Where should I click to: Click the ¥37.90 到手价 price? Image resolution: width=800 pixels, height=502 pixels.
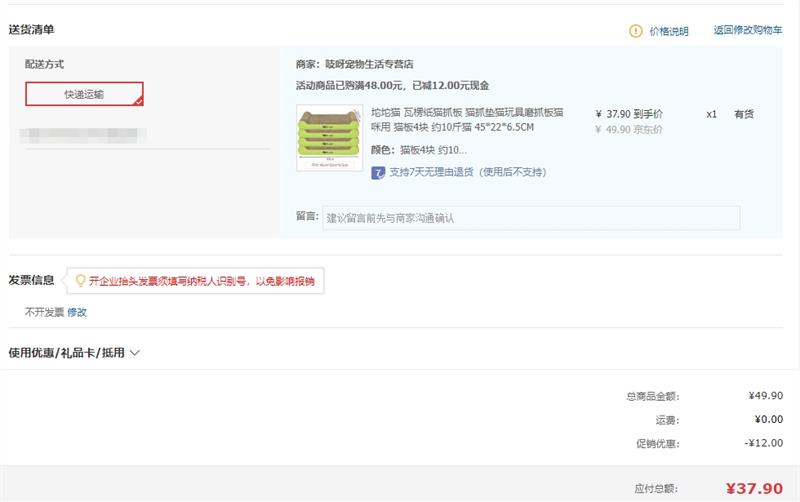pyautogui.click(x=629, y=114)
